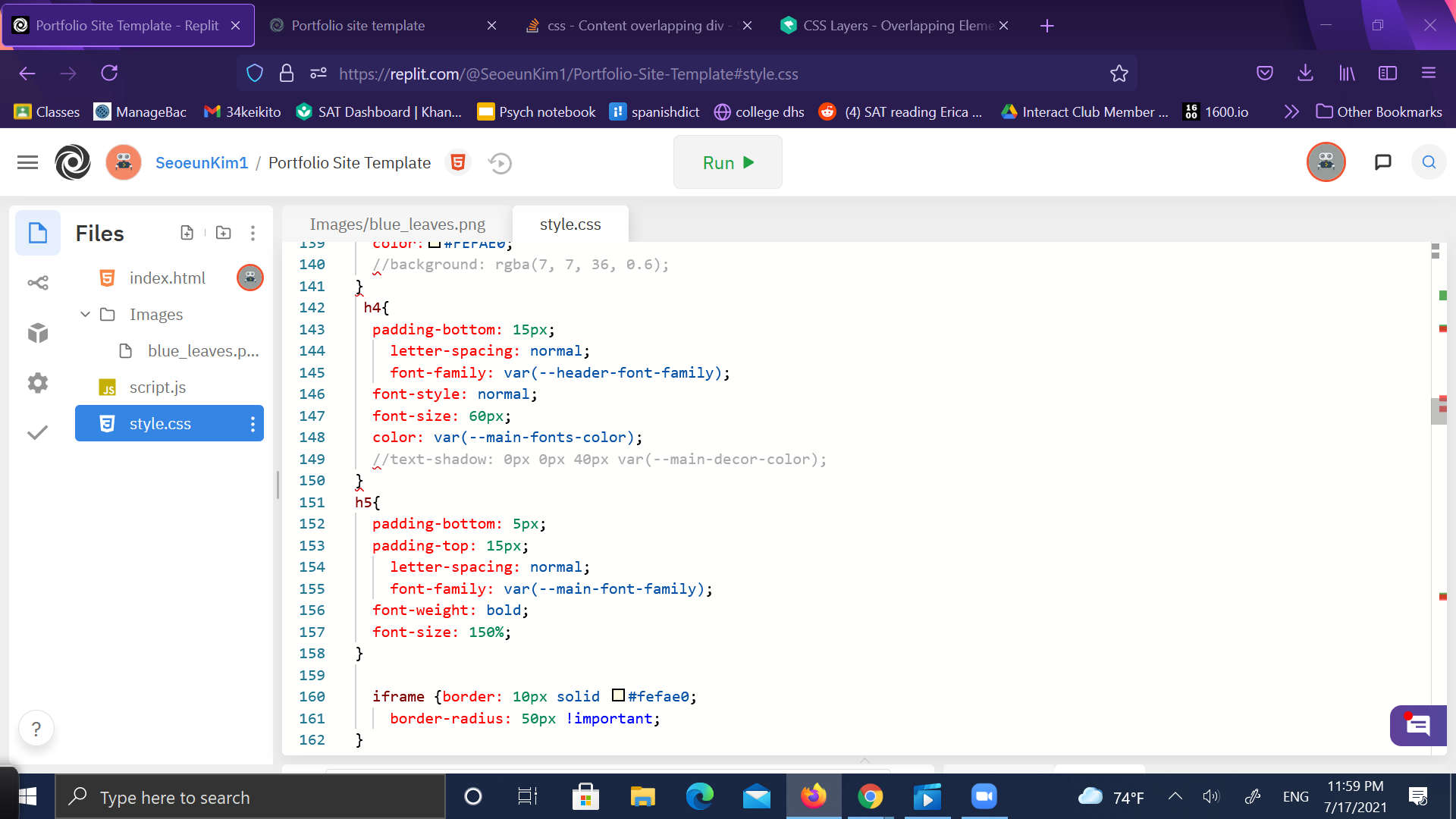Open the Packages cube icon
The height and width of the screenshot is (819, 1456).
point(38,333)
